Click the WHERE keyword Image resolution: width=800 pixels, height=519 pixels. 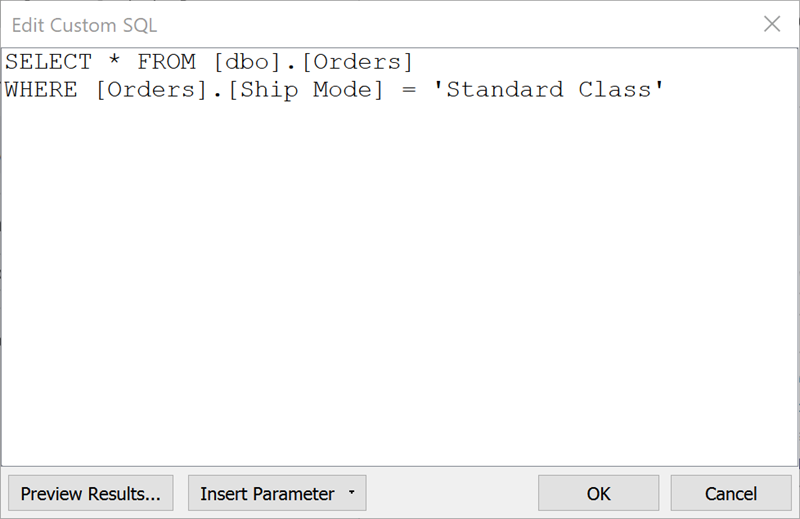click(x=41, y=90)
